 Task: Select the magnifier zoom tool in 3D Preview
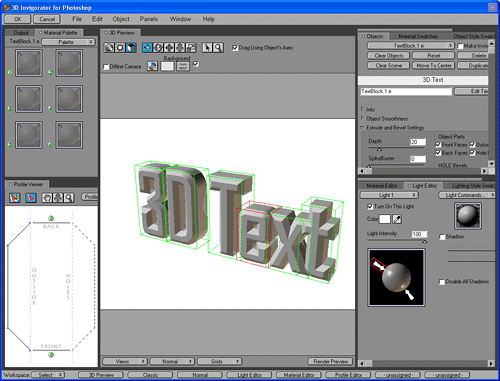(x=218, y=48)
